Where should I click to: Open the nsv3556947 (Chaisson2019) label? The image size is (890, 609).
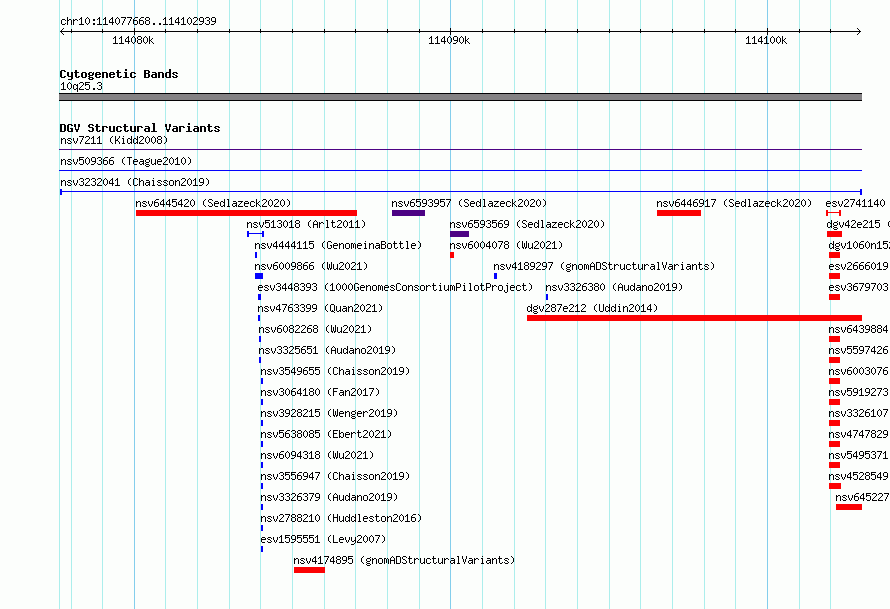[335, 476]
